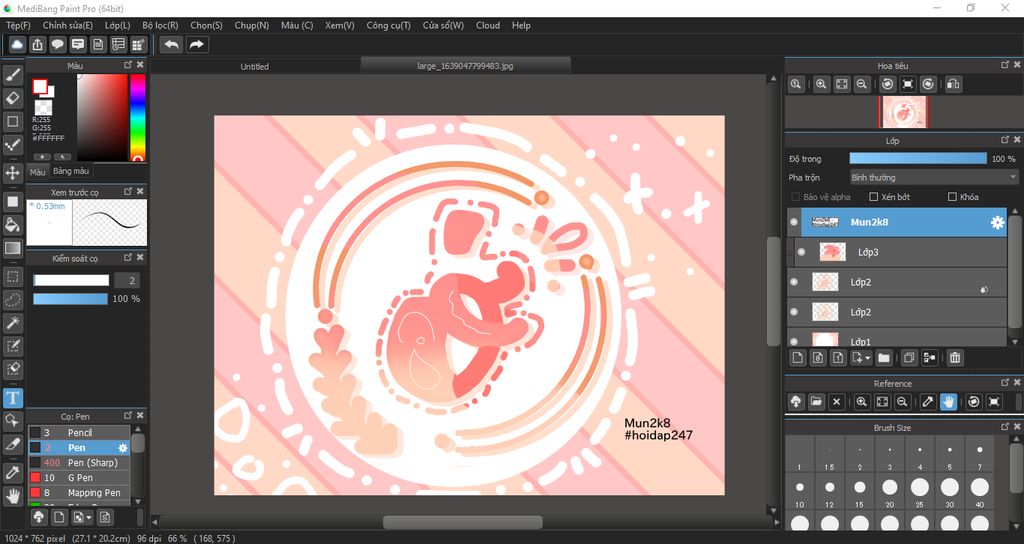Click the foreground color swatch

[x=40, y=86]
